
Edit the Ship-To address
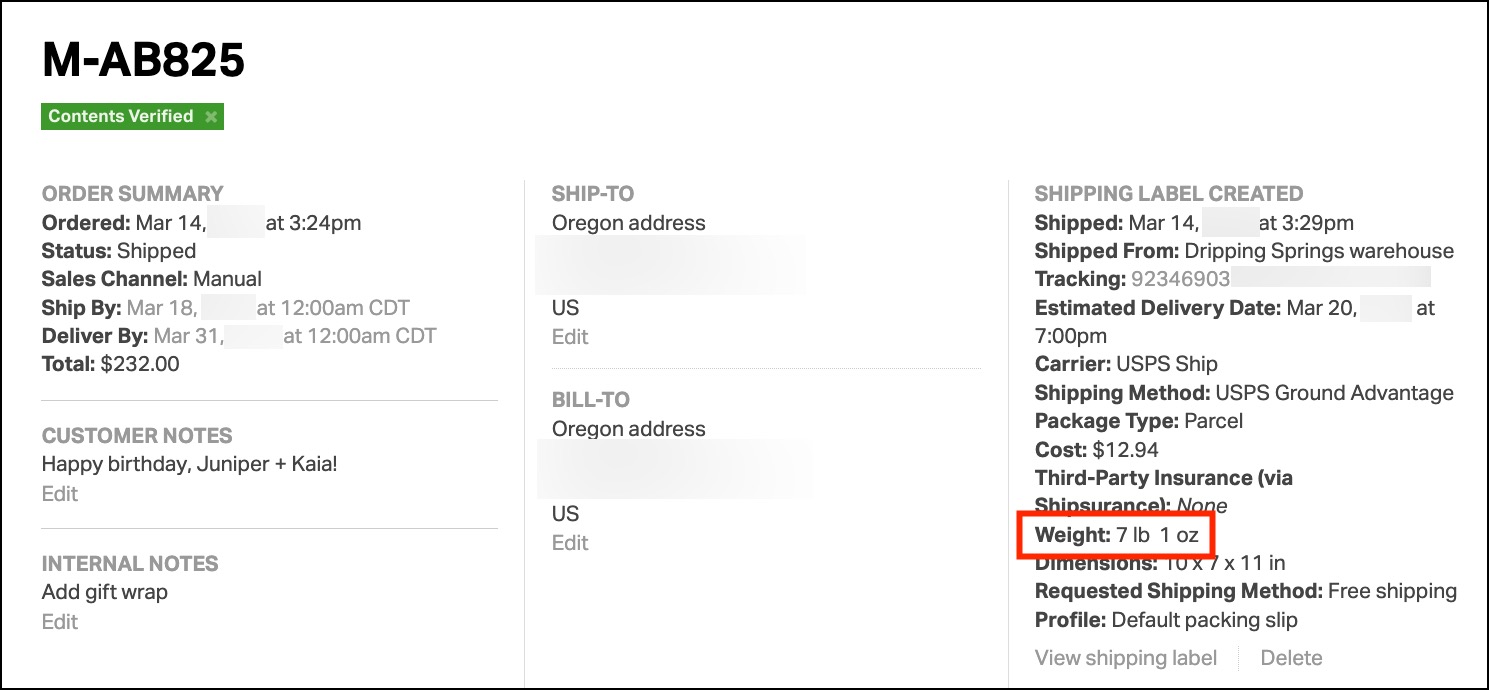(x=570, y=336)
